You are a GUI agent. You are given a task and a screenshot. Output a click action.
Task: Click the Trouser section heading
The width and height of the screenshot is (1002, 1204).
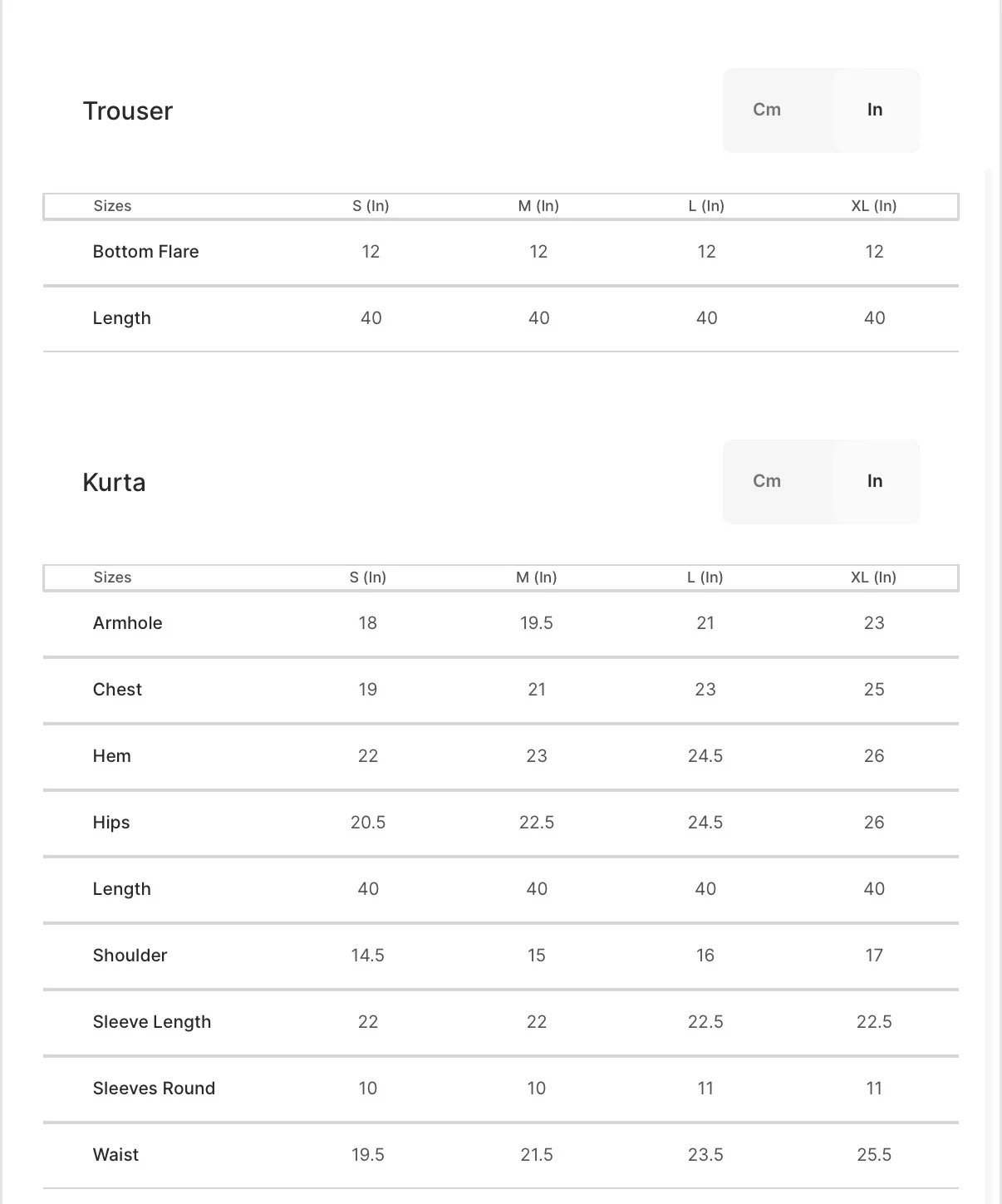[128, 111]
